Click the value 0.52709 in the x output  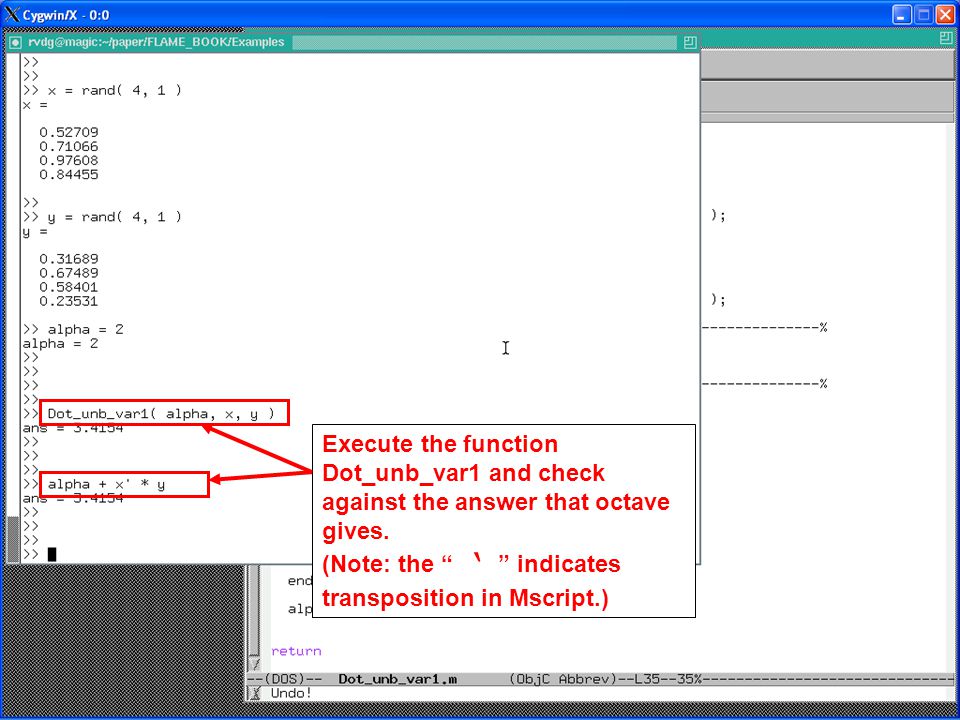tap(69, 132)
